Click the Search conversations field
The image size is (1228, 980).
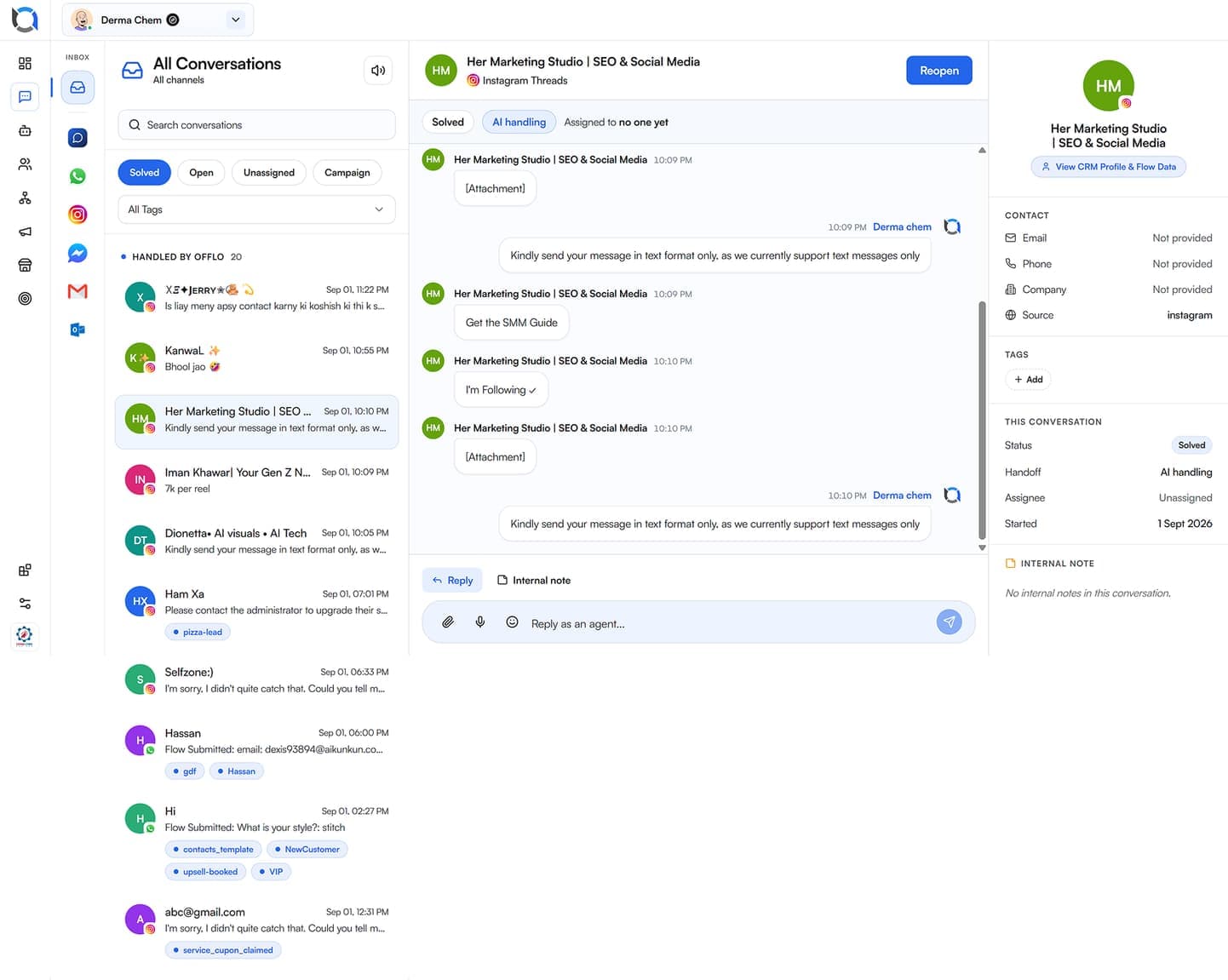(256, 125)
